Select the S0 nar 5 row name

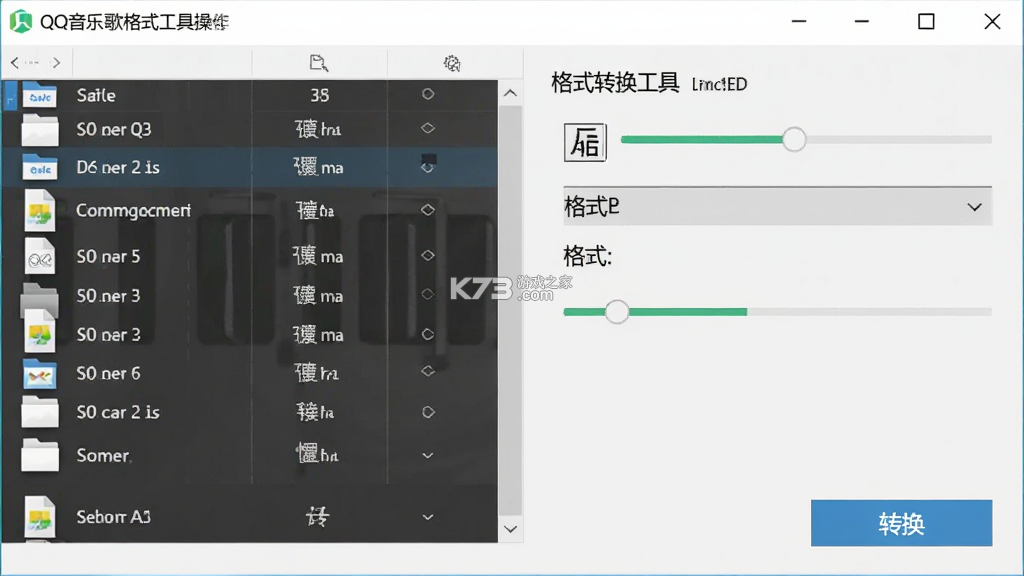point(108,256)
